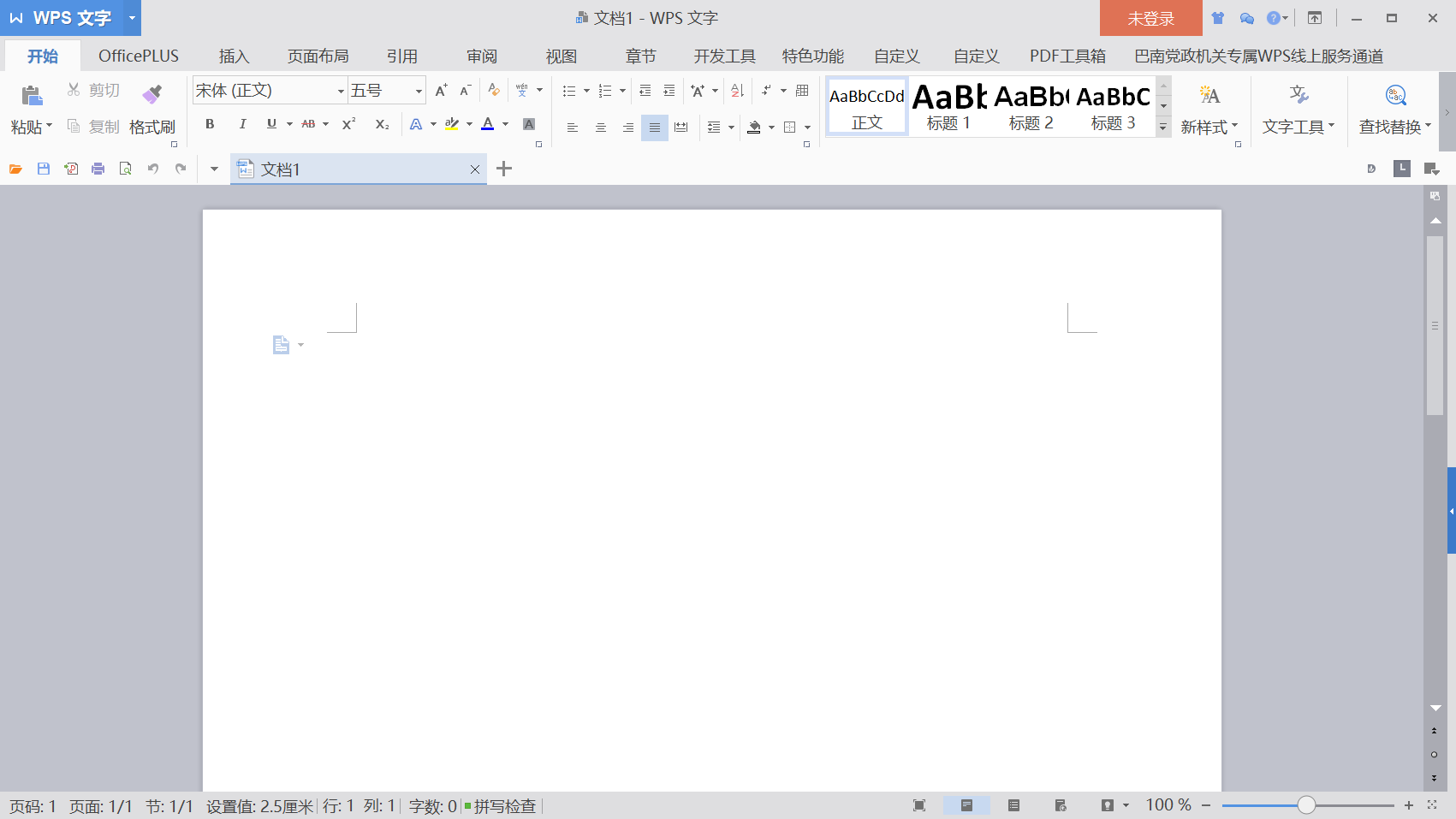
Task: Click the subscript X₂ icon
Action: (382, 124)
